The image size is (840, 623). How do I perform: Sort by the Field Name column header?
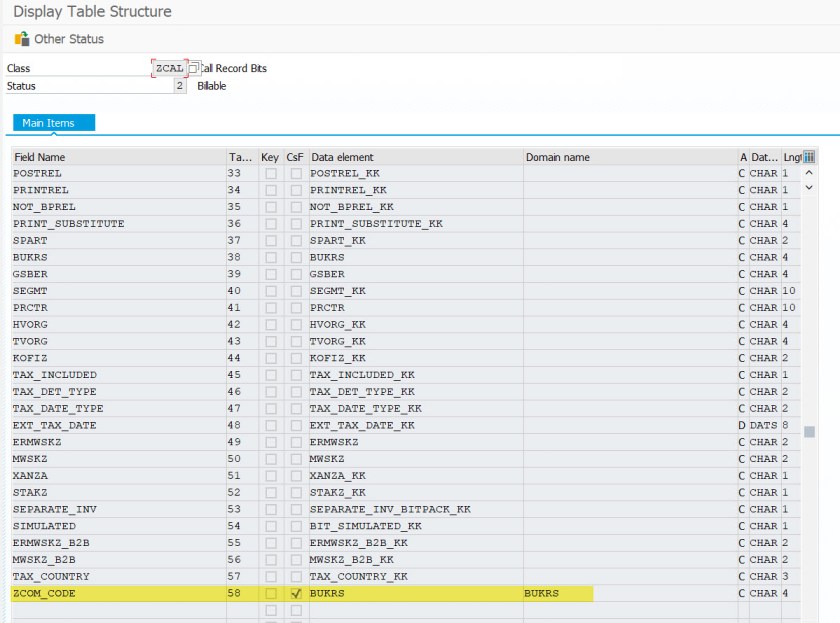(x=118, y=157)
